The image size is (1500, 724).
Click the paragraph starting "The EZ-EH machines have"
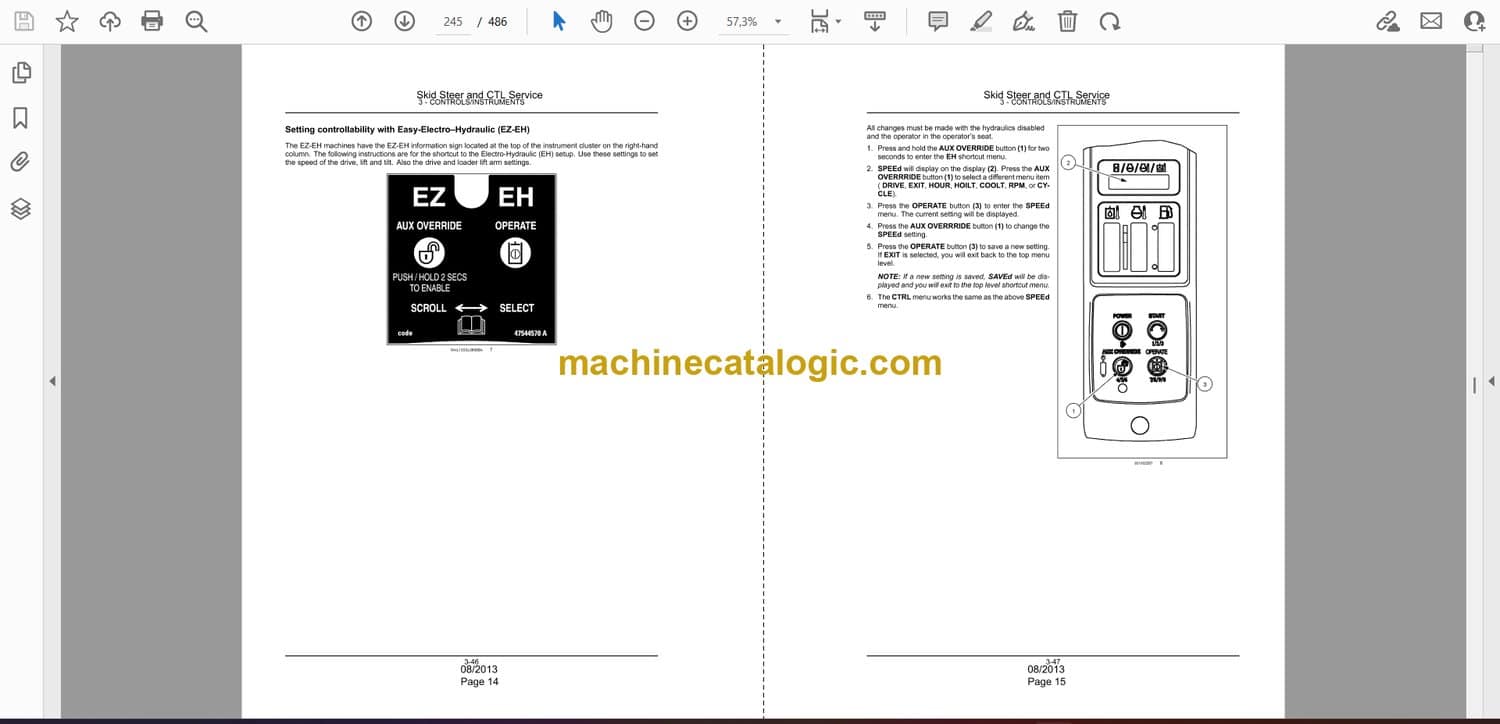pyautogui.click(x=471, y=154)
